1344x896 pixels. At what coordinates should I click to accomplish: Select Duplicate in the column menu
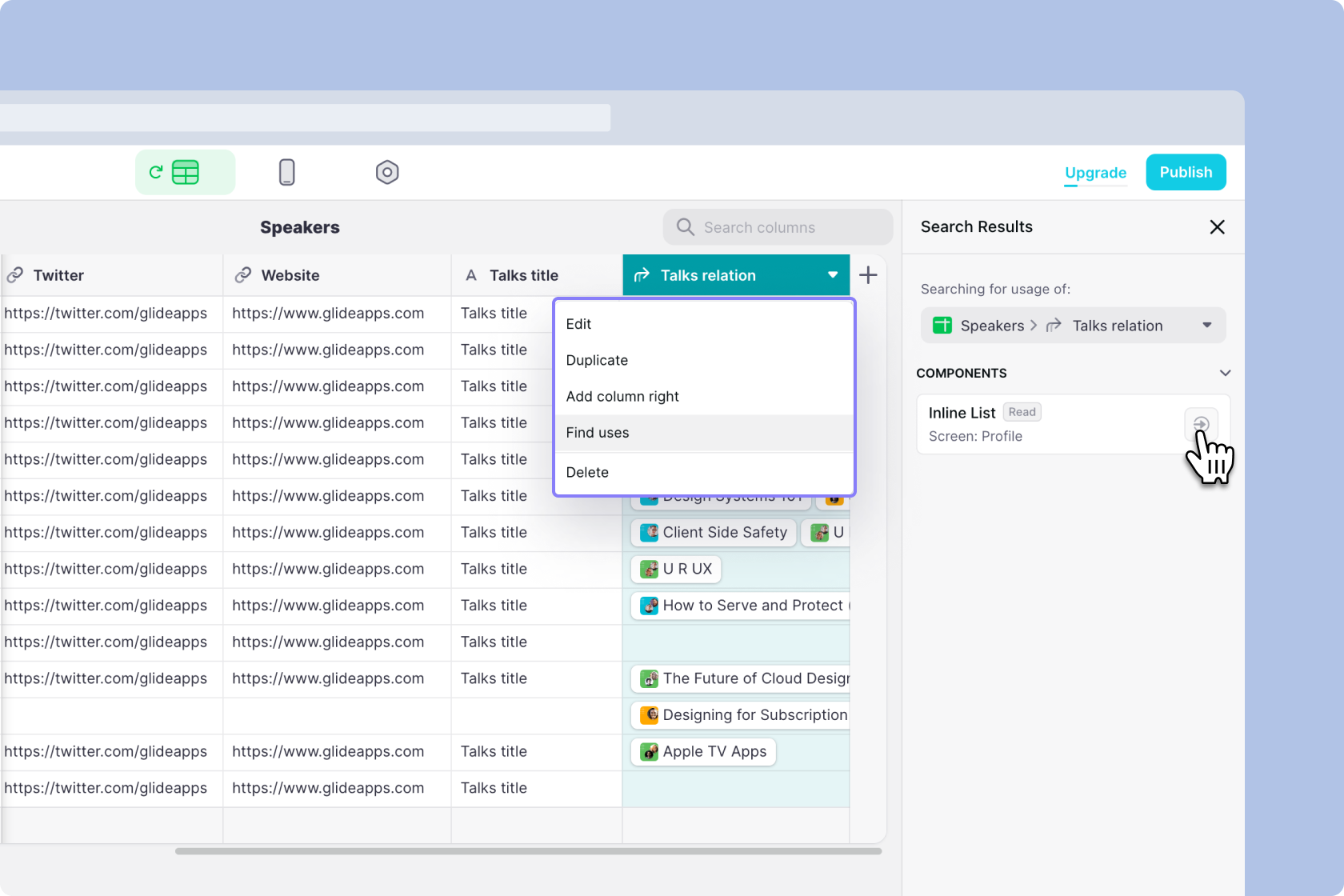coord(597,360)
